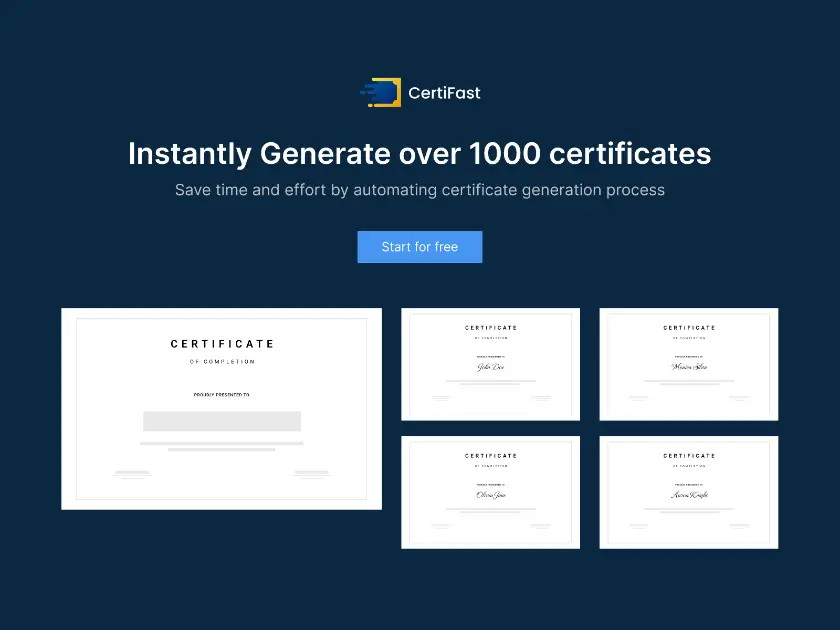Click the CERTIFICATE title on the large preview
The image size is (840, 630).
coord(222,344)
